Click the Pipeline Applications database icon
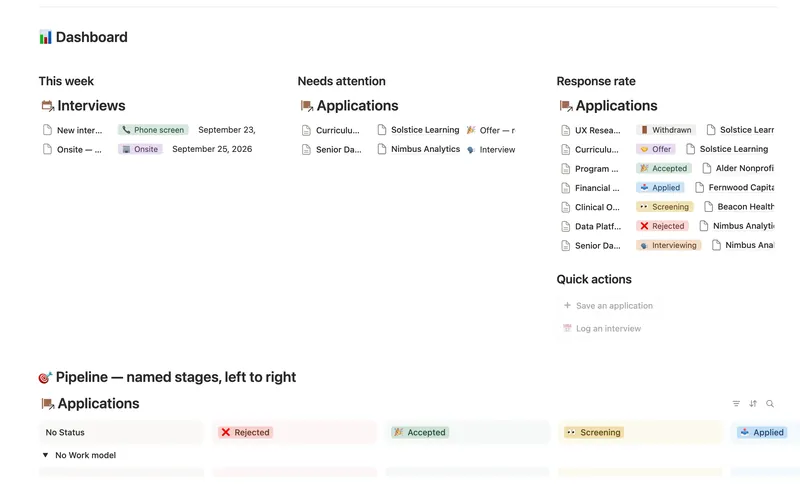The width and height of the screenshot is (800, 484). pyautogui.click(x=47, y=403)
